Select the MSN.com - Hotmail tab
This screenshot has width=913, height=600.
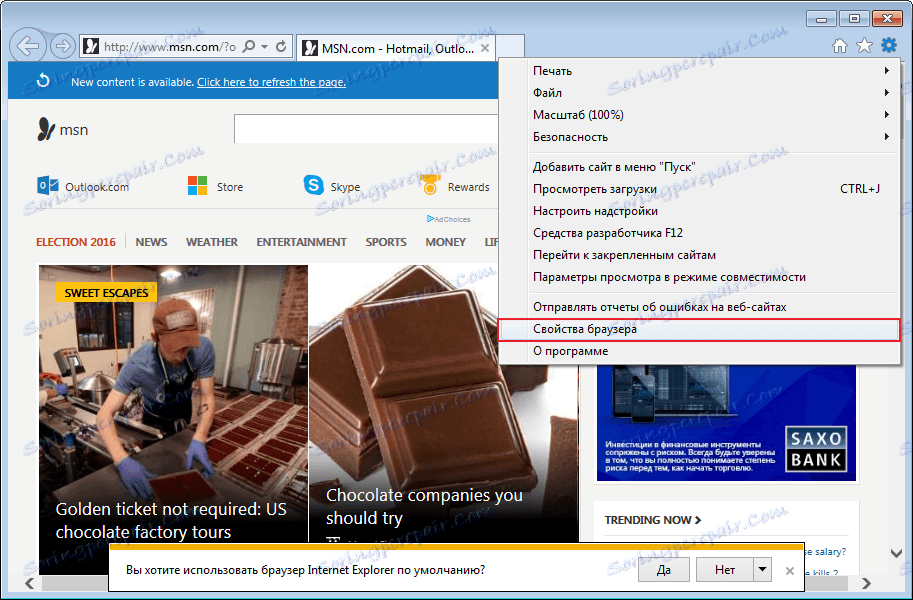(397, 48)
